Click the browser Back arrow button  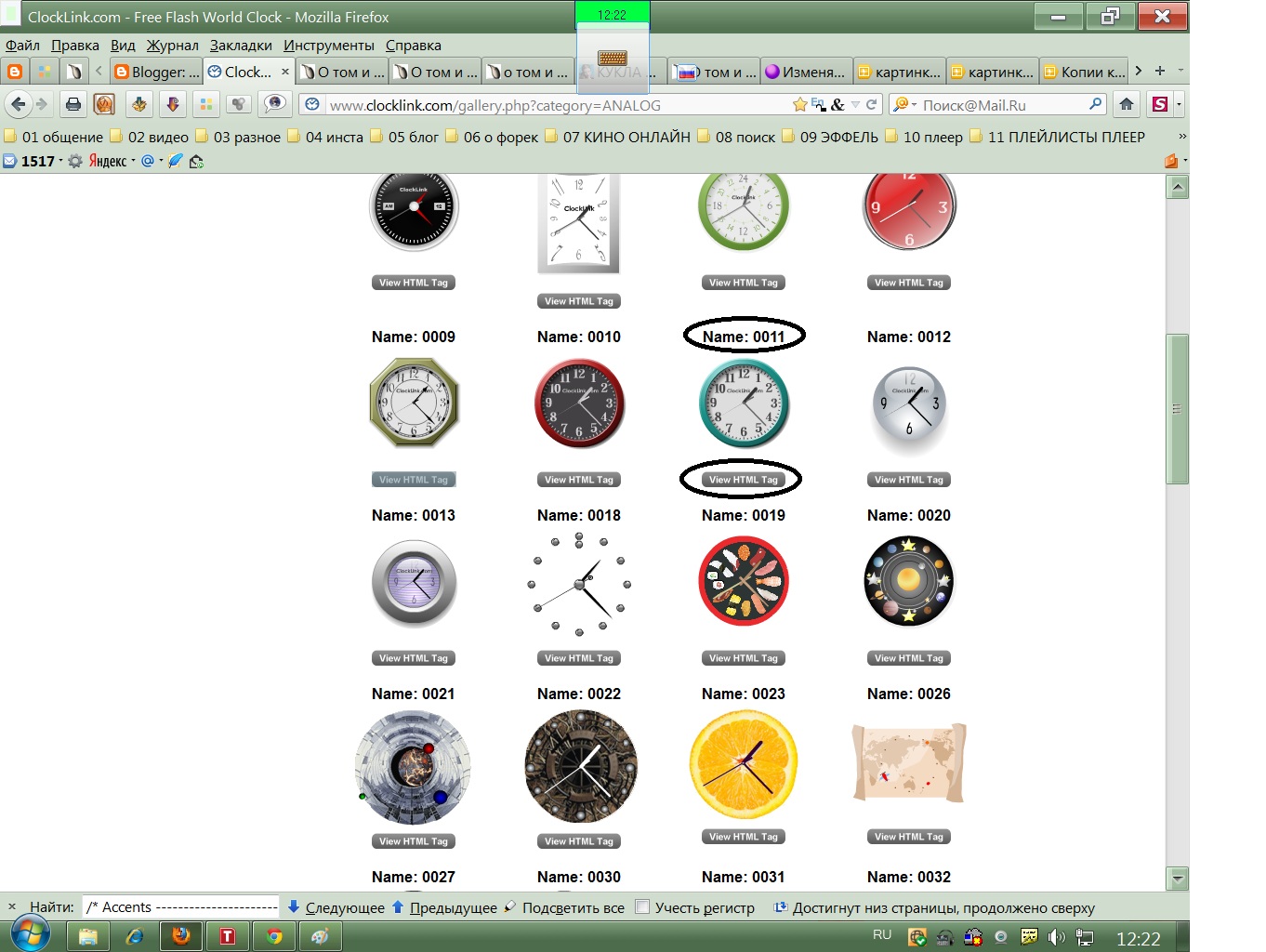pyautogui.click(x=18, y=104)
